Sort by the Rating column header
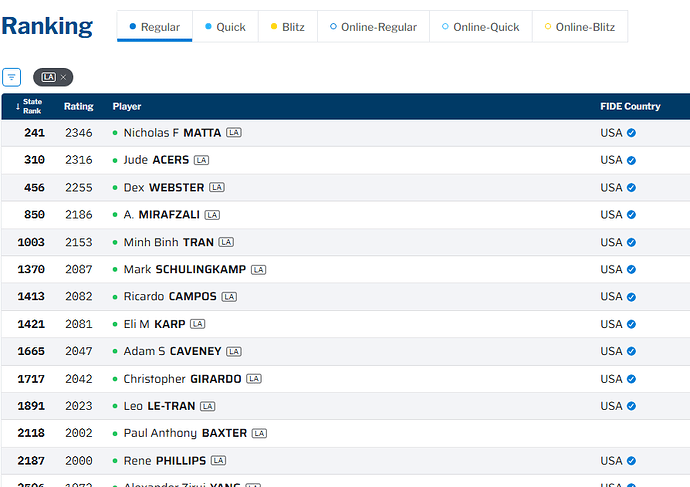Image resolution: width=690 pixels, height=487 pixels. [x=79, y=106]
